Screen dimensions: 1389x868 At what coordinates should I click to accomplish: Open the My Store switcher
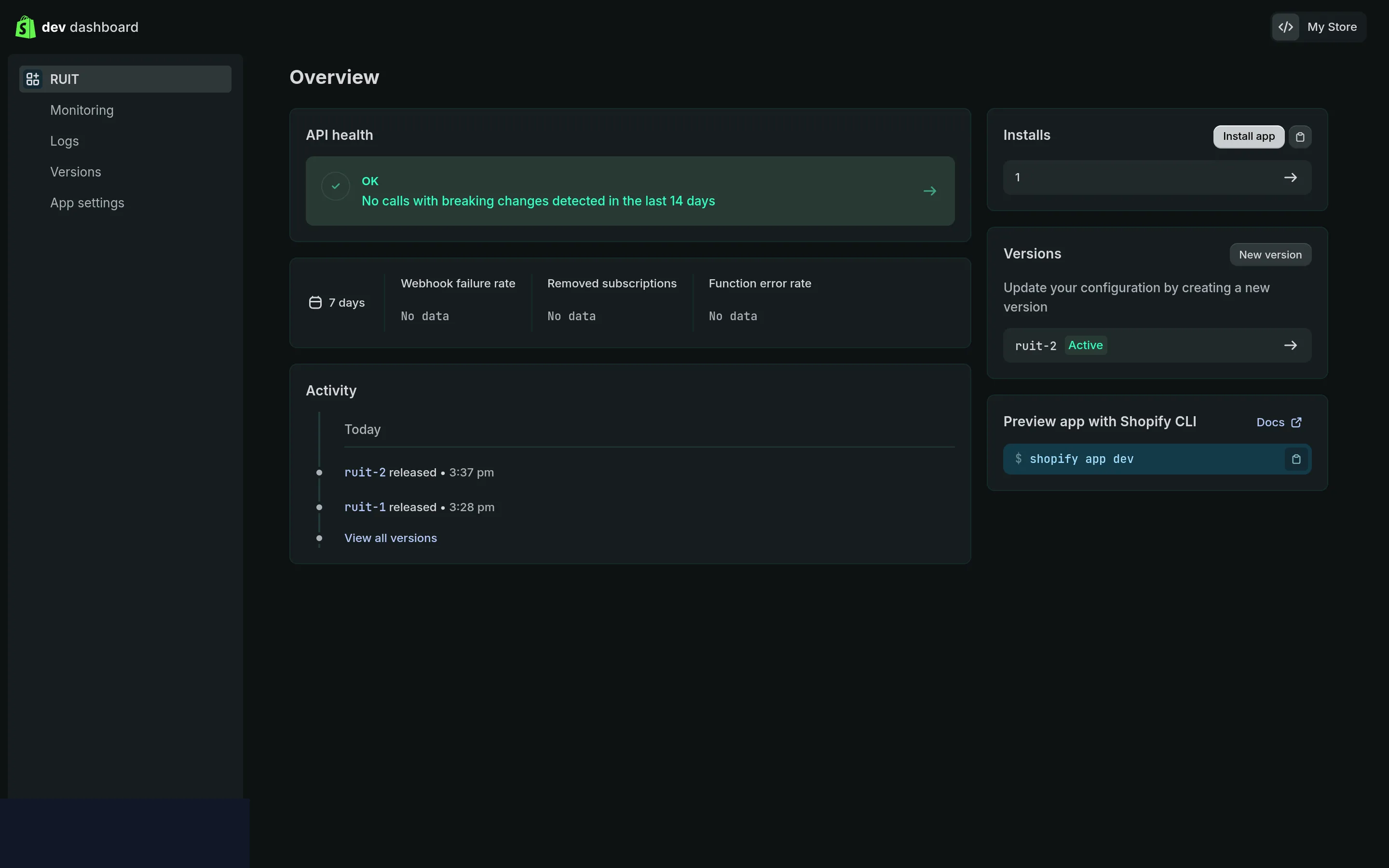pyautogui.click(x=1319, y=27)
